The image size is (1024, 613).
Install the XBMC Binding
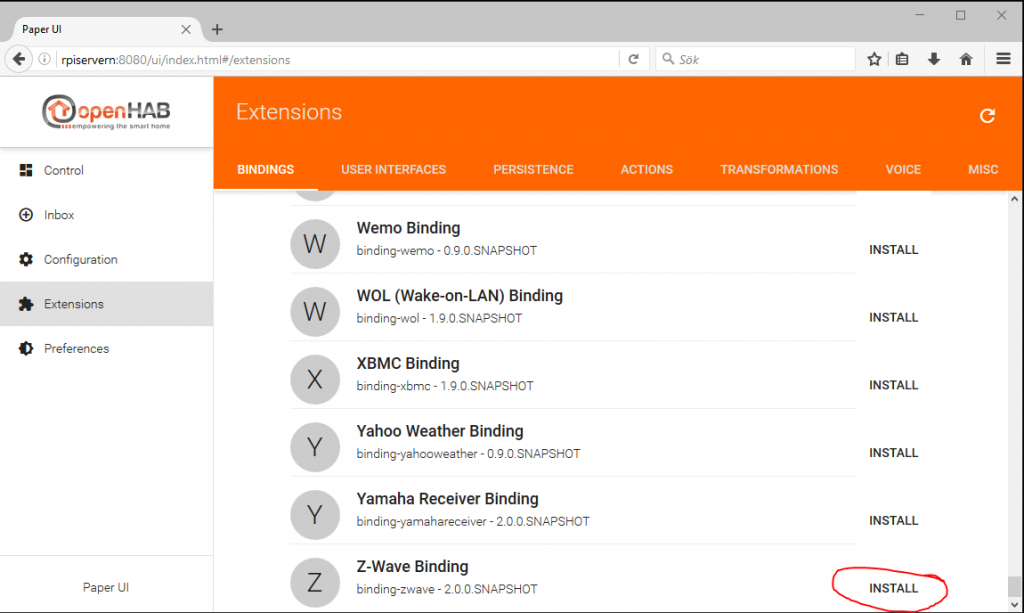893,385
